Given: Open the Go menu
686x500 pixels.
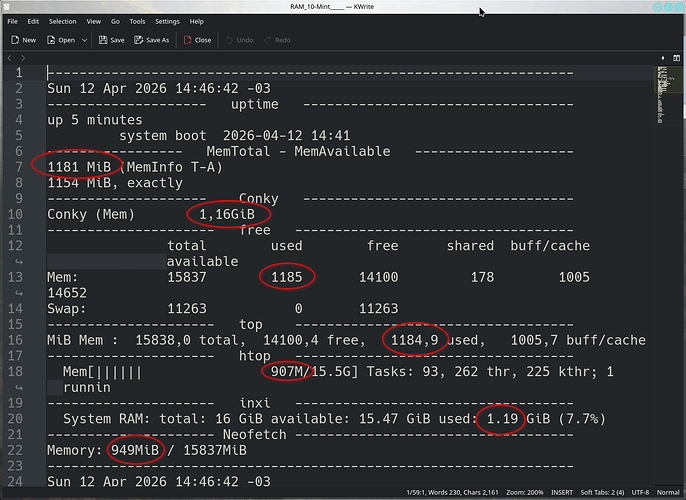Looking at the screenshot, I should (116, 21).
